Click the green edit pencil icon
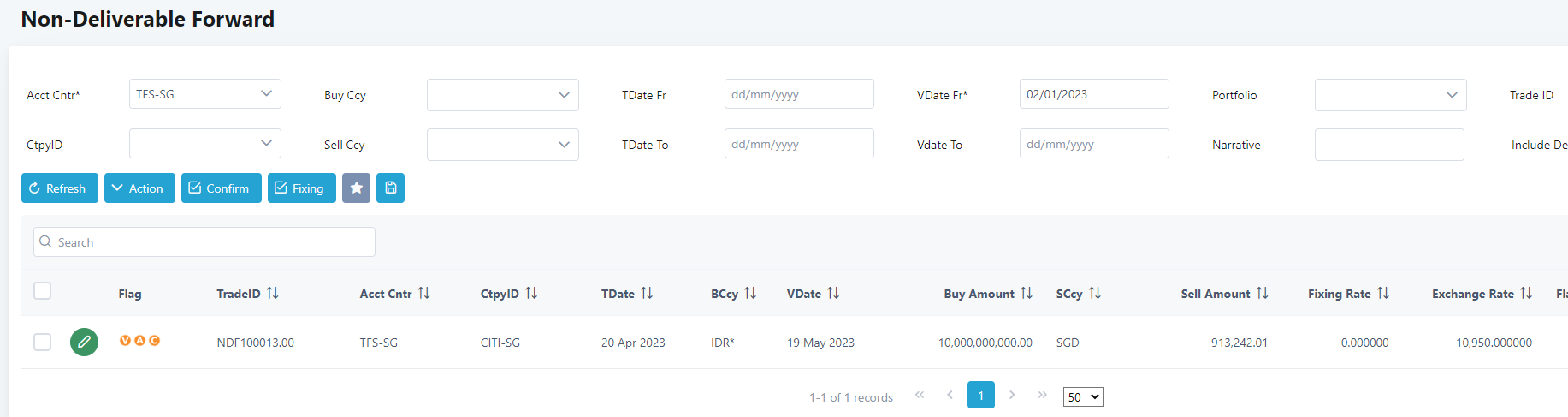 pyautogui.click(x=84, y=342)
